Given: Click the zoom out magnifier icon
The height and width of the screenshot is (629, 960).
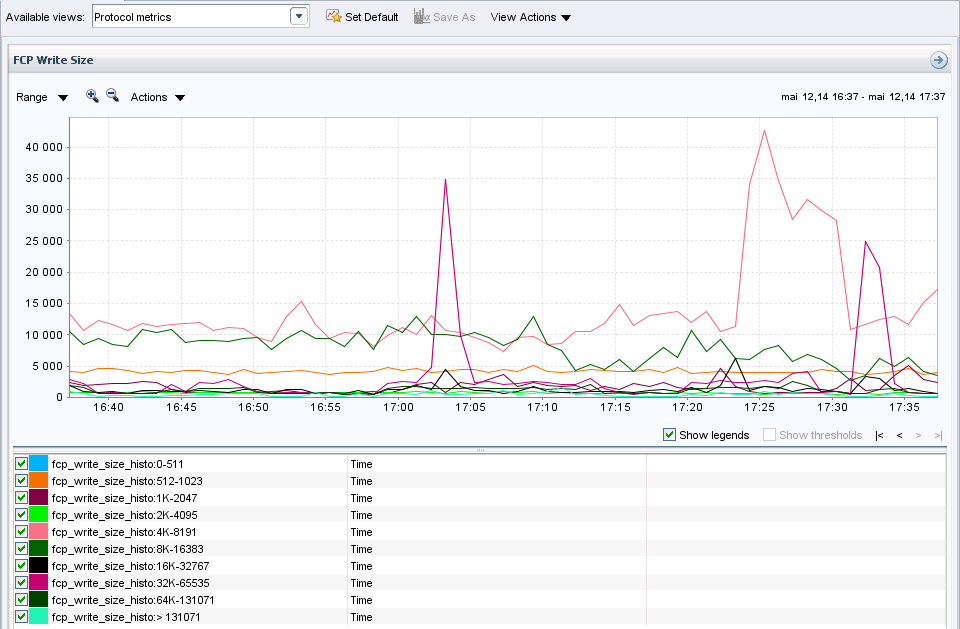Looking at the screenshot, I should [112, 96].
